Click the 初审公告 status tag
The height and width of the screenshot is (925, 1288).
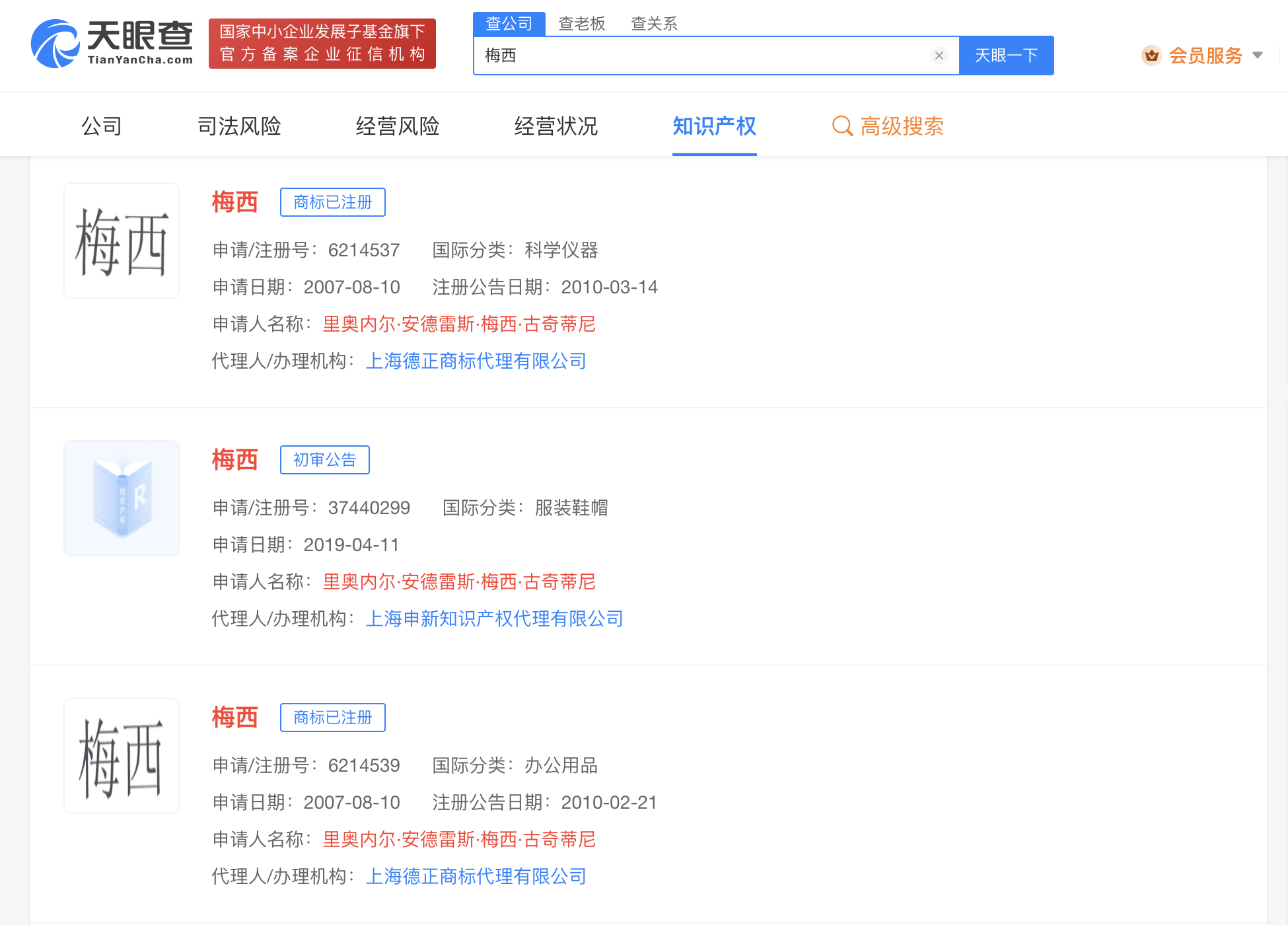[325, 460]
